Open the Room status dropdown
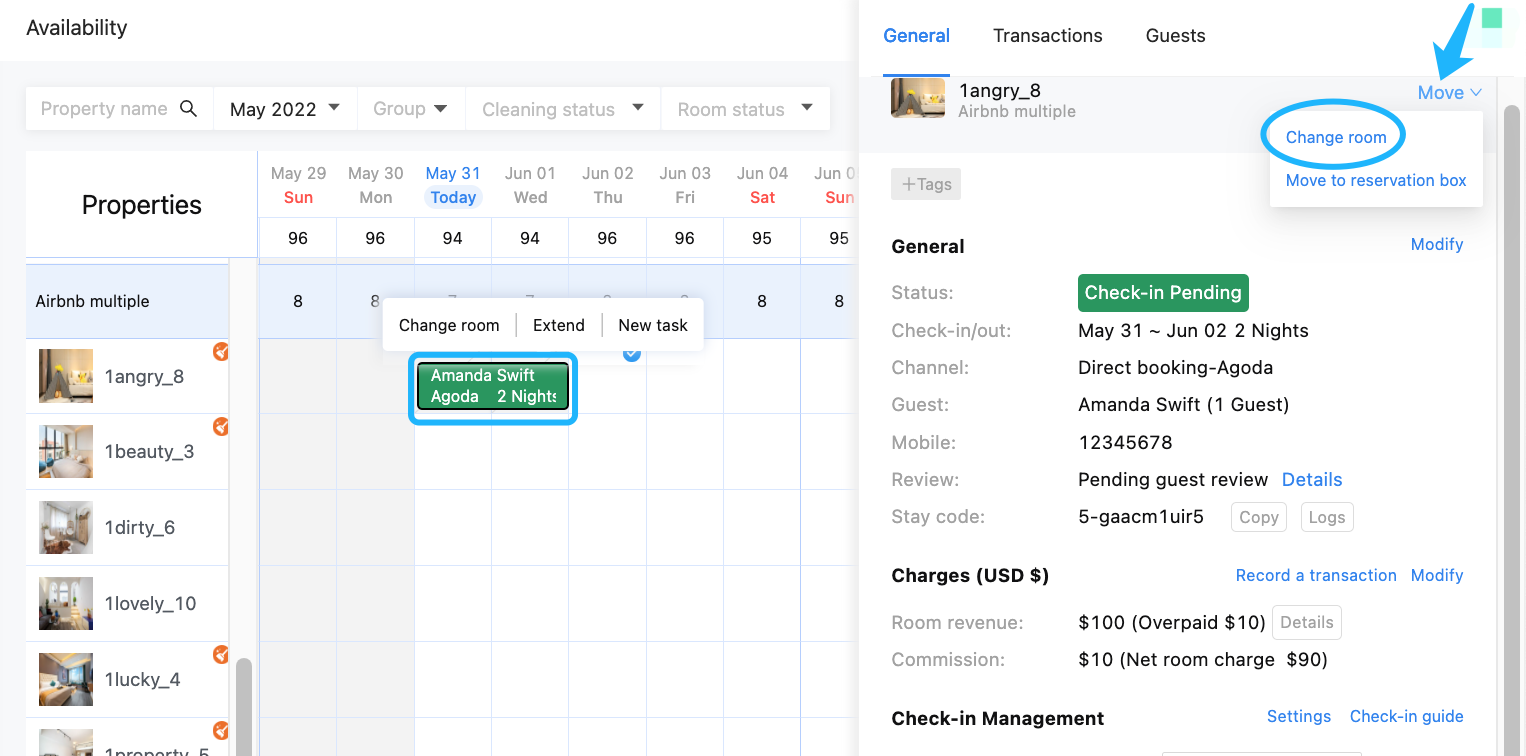 [x=745, y=109]
